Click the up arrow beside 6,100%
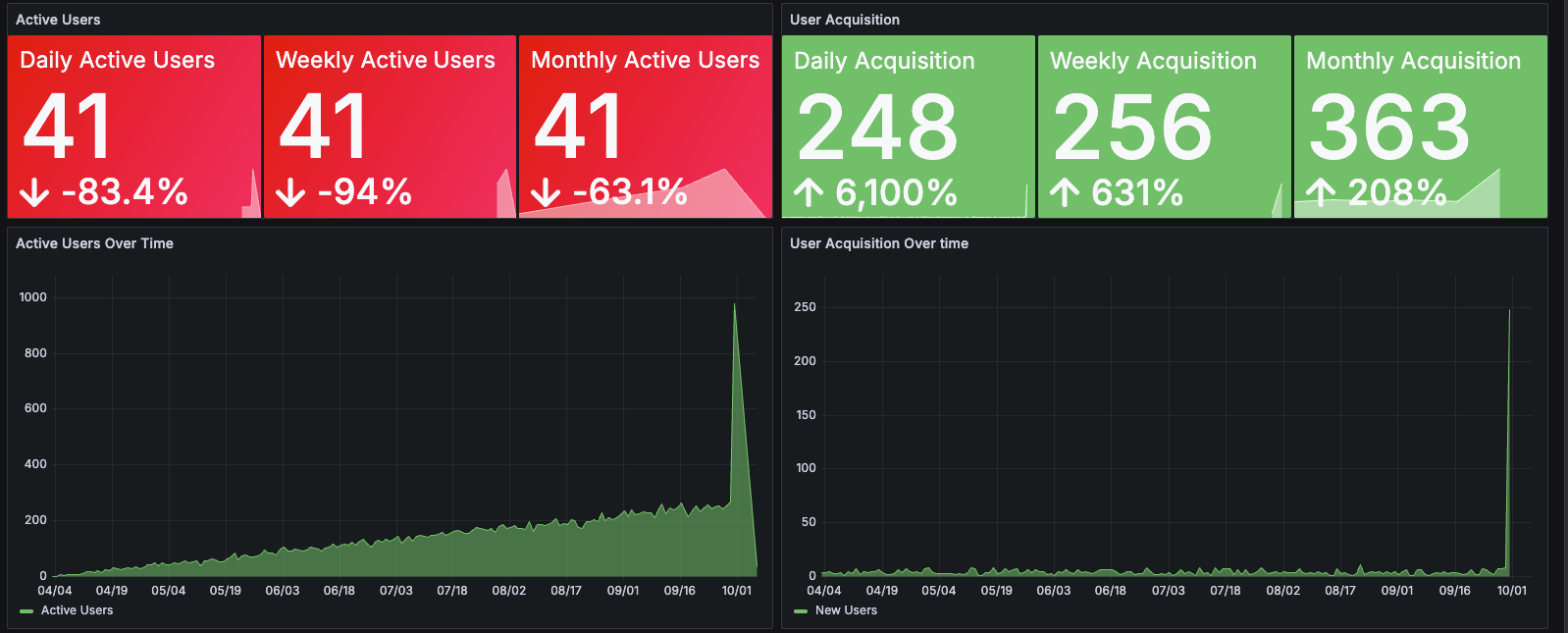This screenshot has width=1568, height=633. tap(809, 192)
